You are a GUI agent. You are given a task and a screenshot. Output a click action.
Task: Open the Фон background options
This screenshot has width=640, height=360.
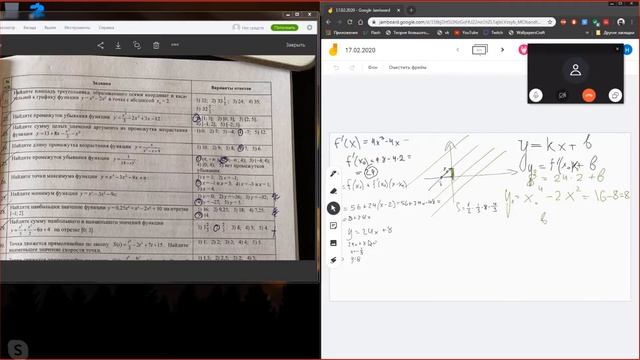pos(373,68)
